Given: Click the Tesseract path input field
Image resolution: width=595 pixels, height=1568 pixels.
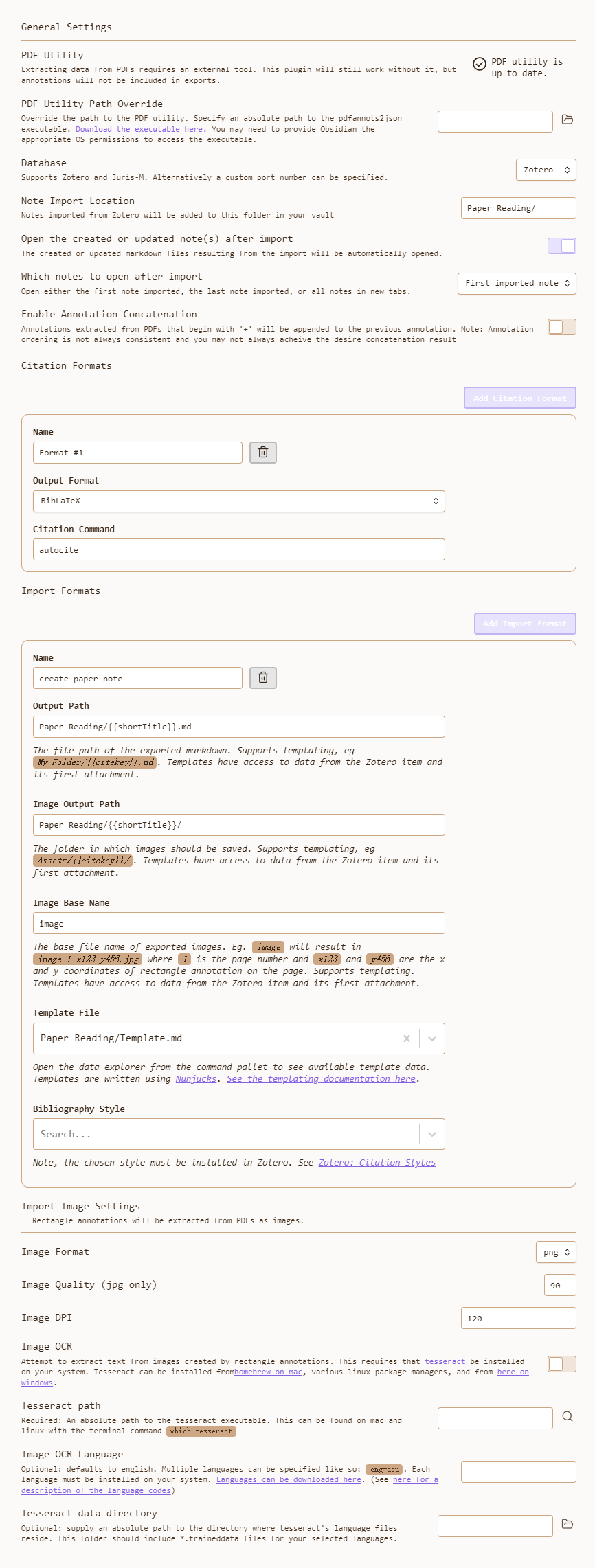Looking at the screenshot, I should (495, 1418).
